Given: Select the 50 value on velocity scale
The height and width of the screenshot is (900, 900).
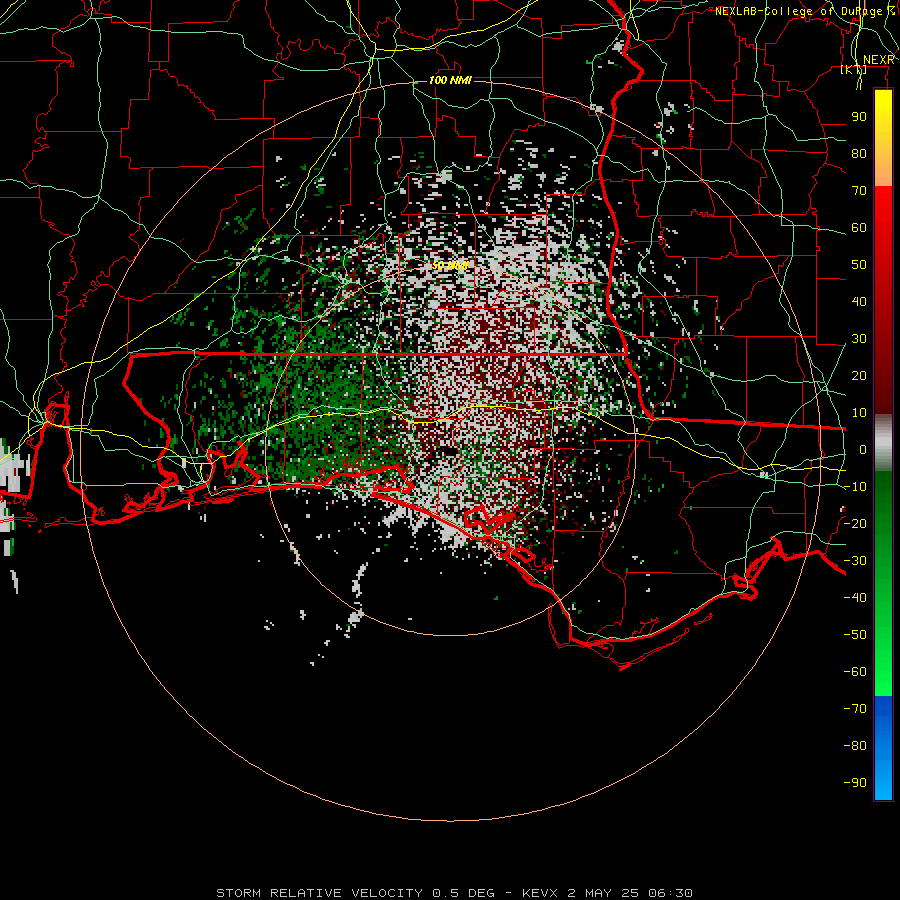Looking at the screenshot, I should click(x=859, y=265).
